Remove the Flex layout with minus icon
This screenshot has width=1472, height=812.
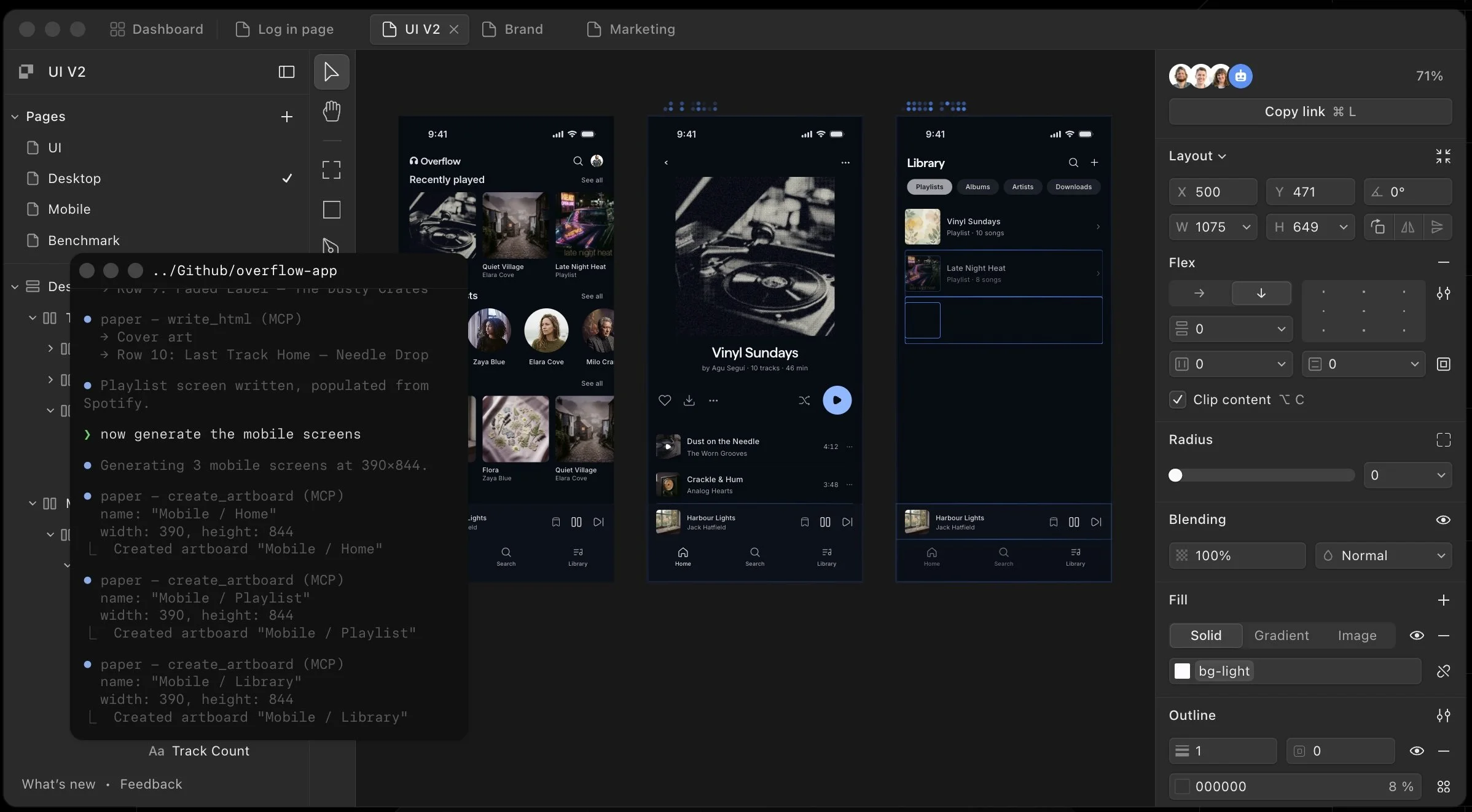(x=1443, y=262)
